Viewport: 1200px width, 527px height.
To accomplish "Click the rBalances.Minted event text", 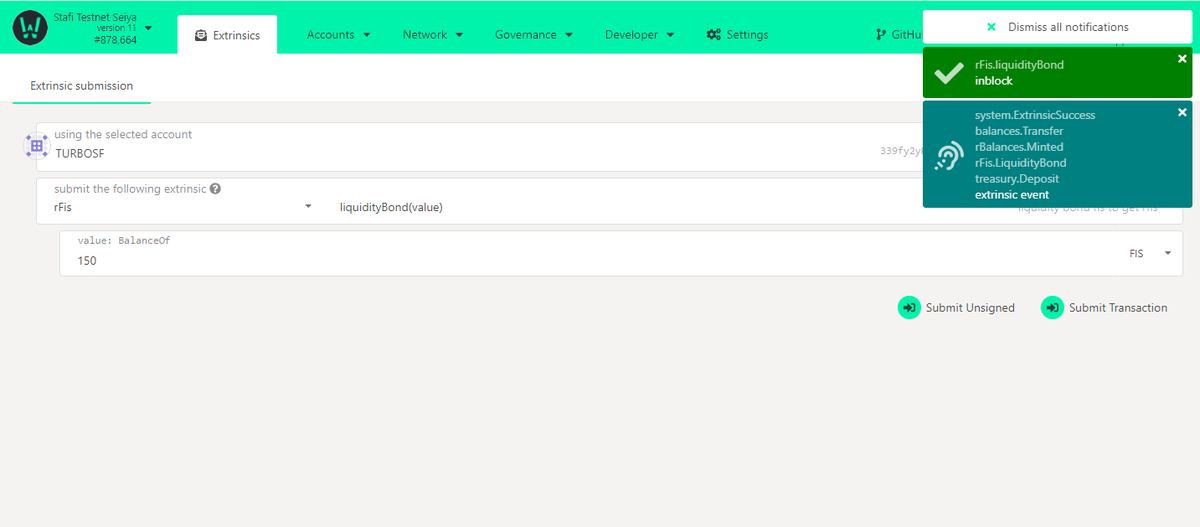I will pos(1019,147).
